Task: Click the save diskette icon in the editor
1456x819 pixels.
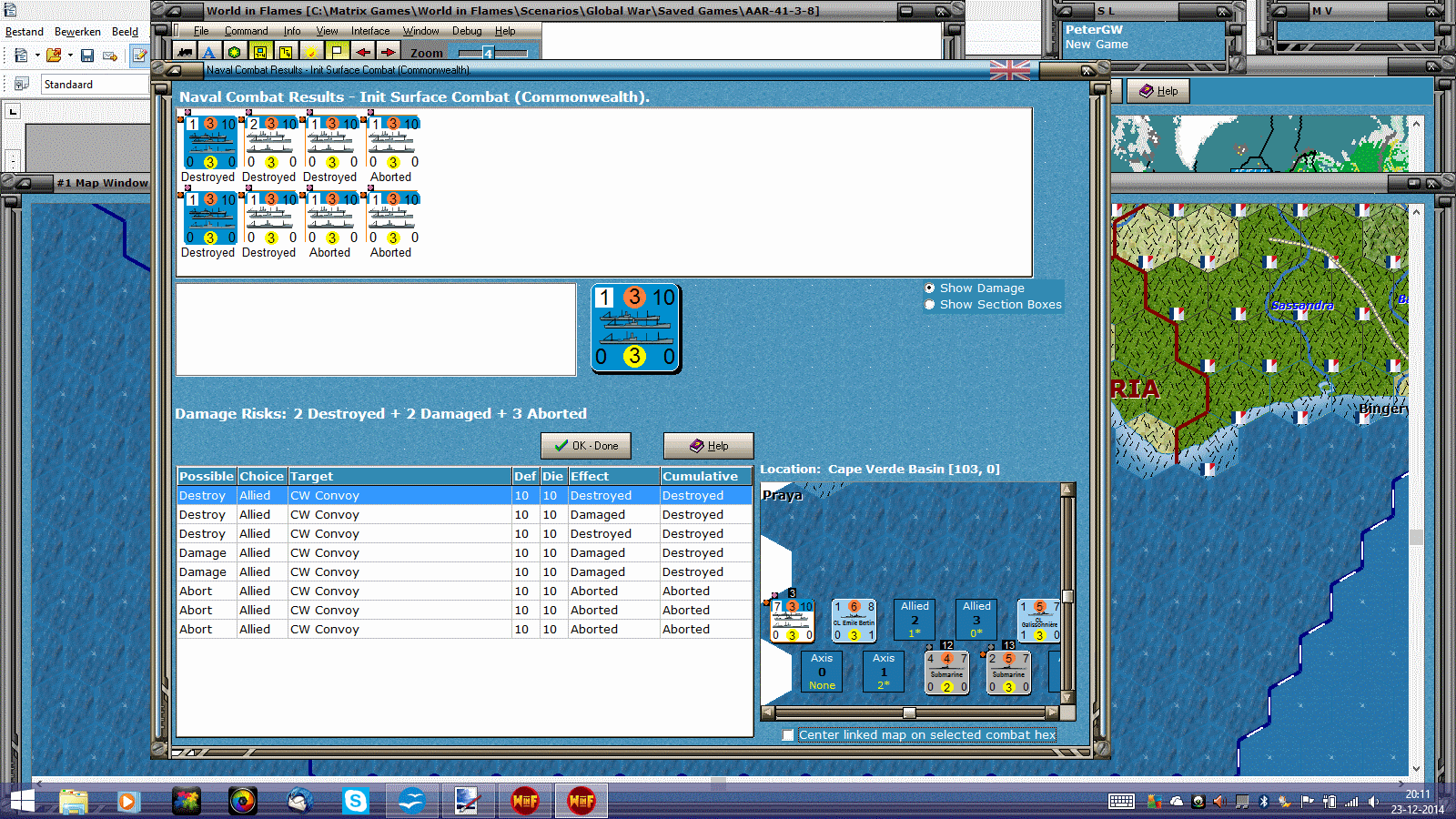Action: (x=87, y=56)
